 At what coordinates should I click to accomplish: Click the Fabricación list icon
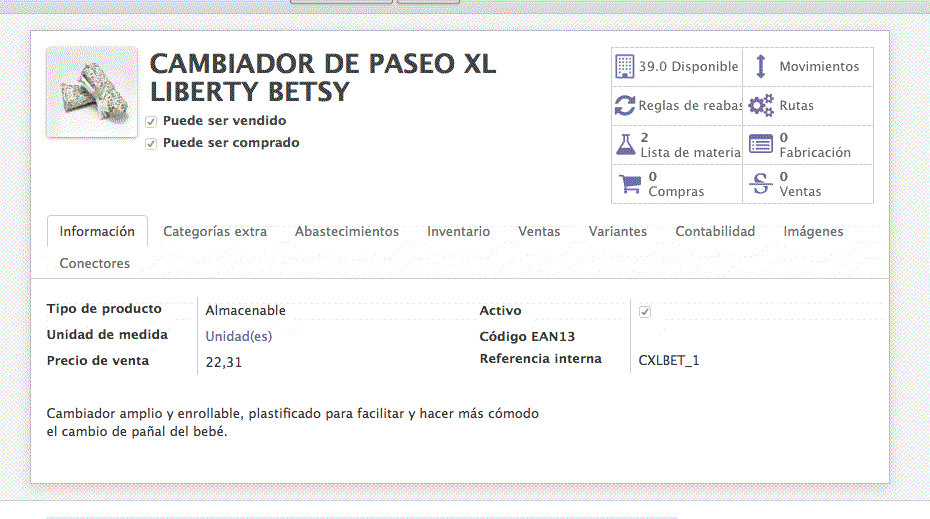coord(761,144)
